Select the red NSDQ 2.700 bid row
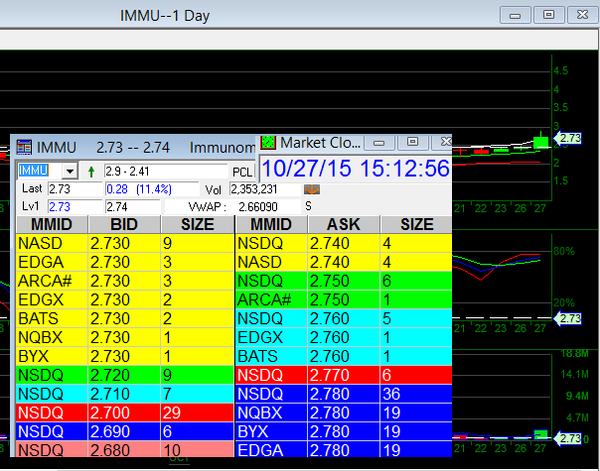The height and width of the screenshot is (471, 600). [125, 412]
